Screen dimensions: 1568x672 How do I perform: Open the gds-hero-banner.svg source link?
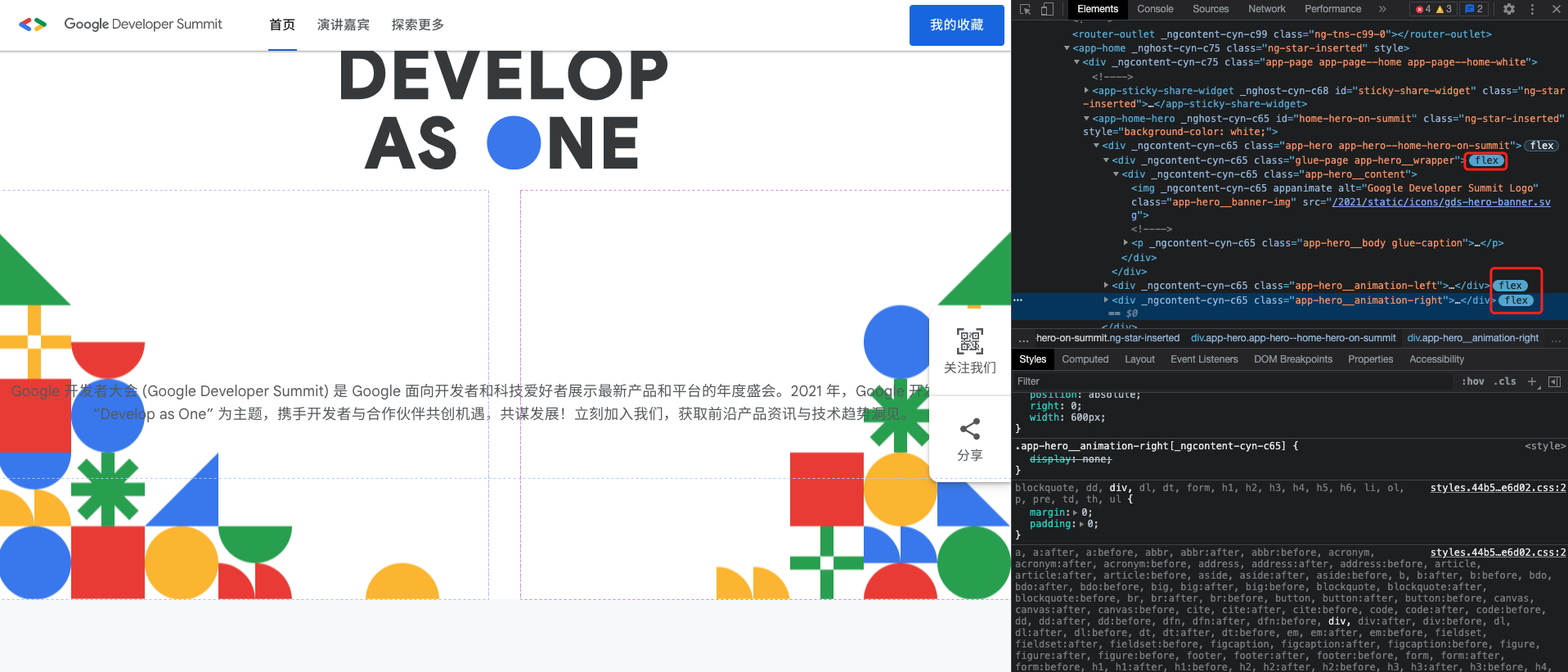1441,202
